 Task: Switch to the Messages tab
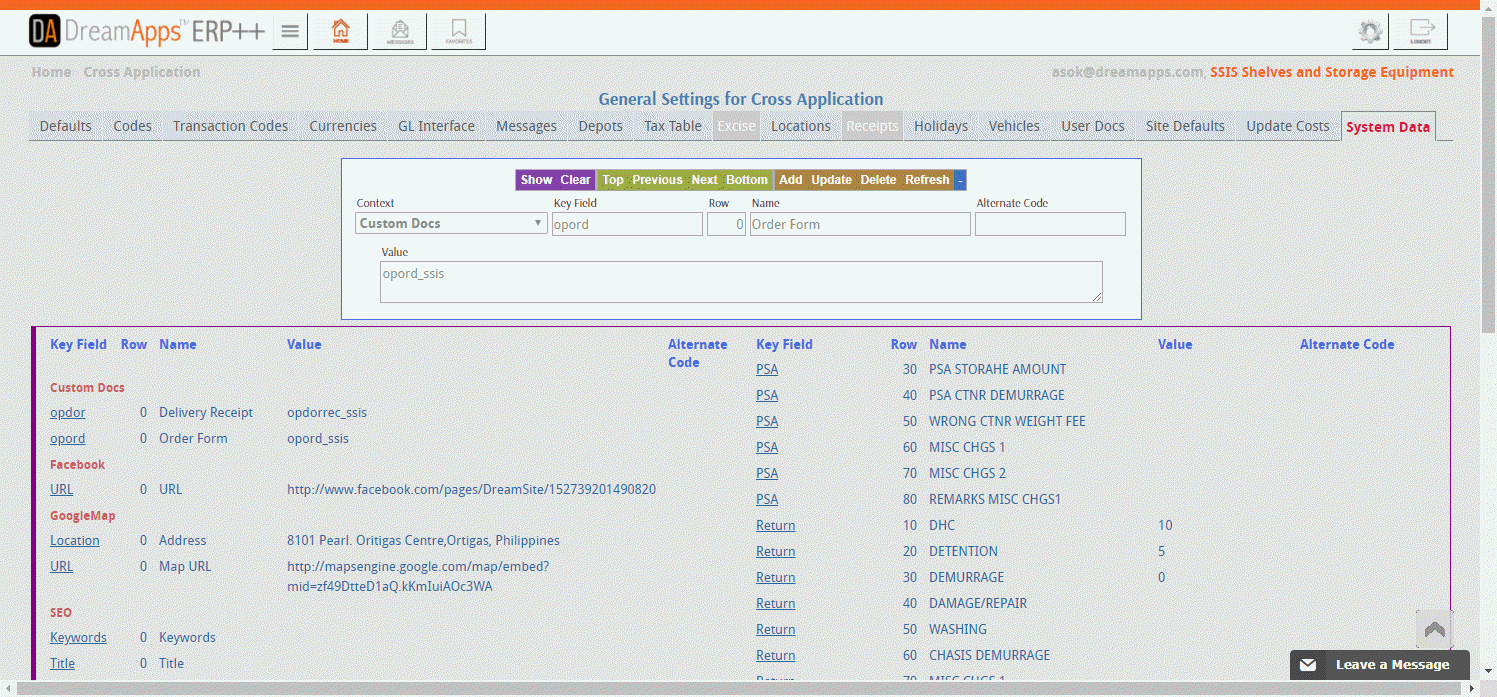pyautogui.click(x=527, y=126)
